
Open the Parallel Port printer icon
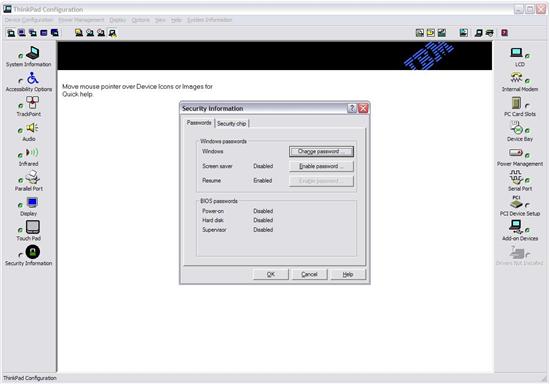click(x=33, y=177)
